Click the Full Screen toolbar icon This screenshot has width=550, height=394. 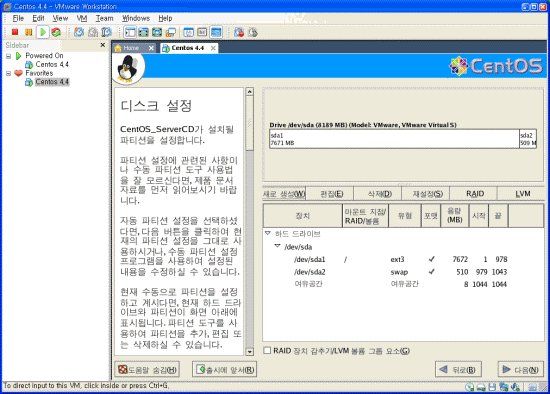pos(157,32)
